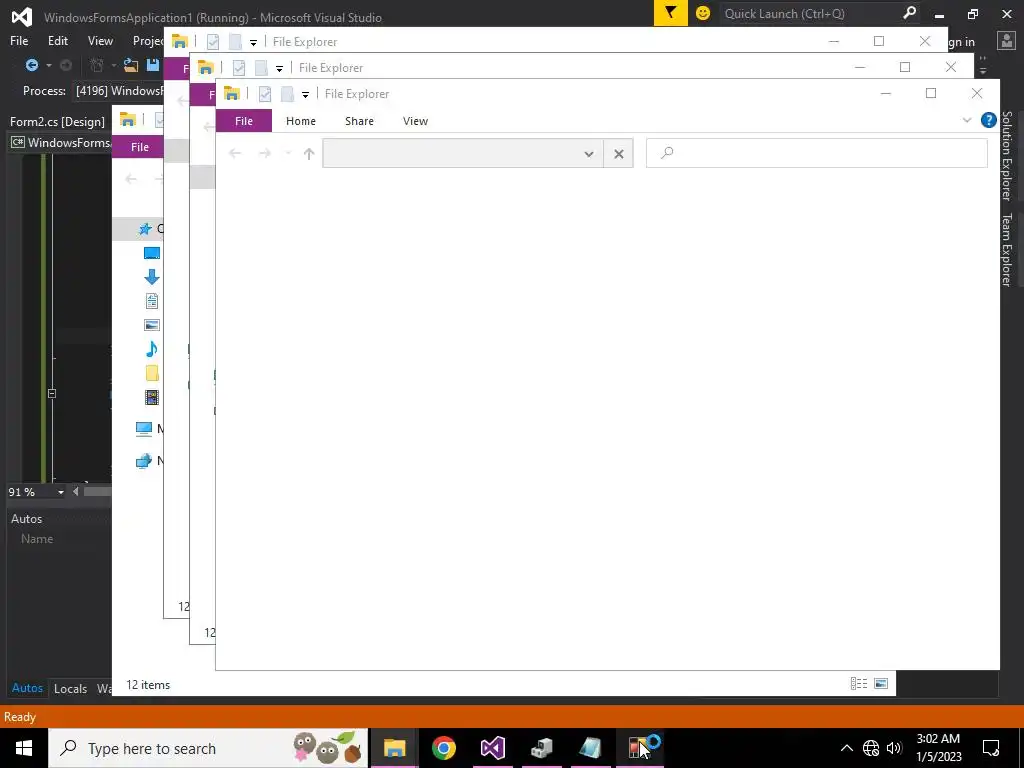Open Visual Studio View menu
The image size is (1024, 768).
point(100,40)
